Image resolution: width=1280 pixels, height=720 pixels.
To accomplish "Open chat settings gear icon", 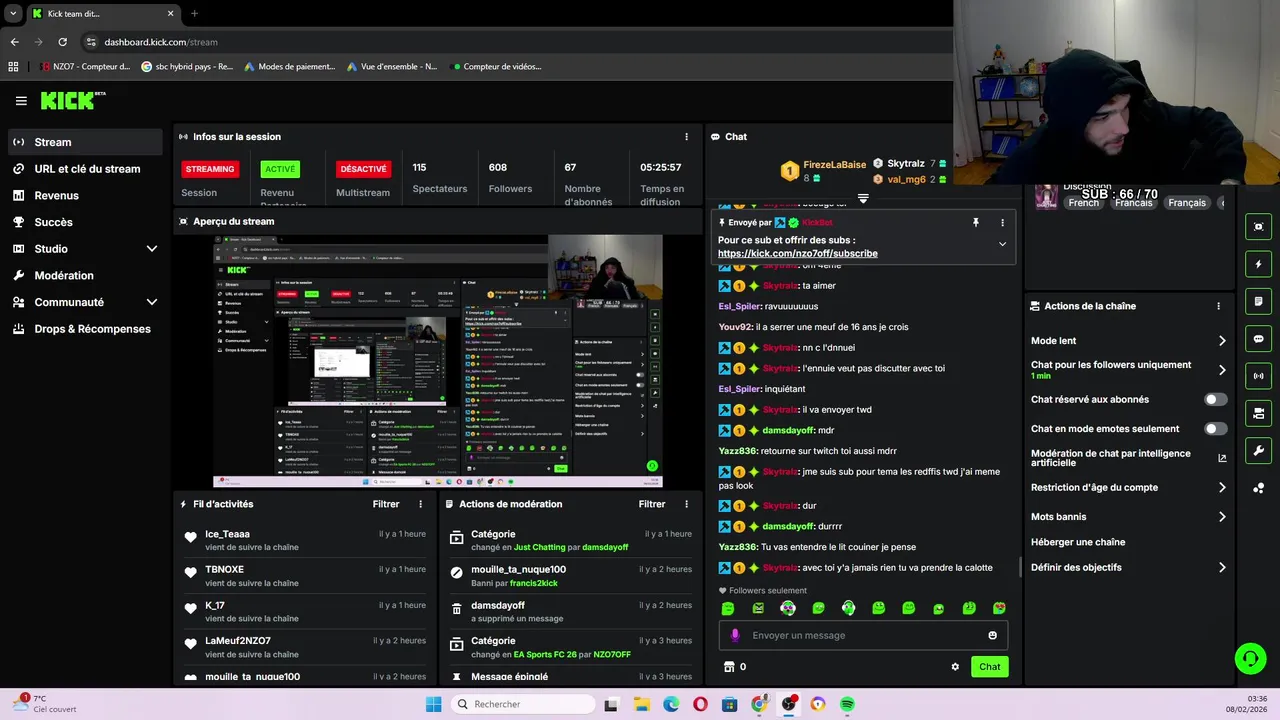I will coord(955,667).
